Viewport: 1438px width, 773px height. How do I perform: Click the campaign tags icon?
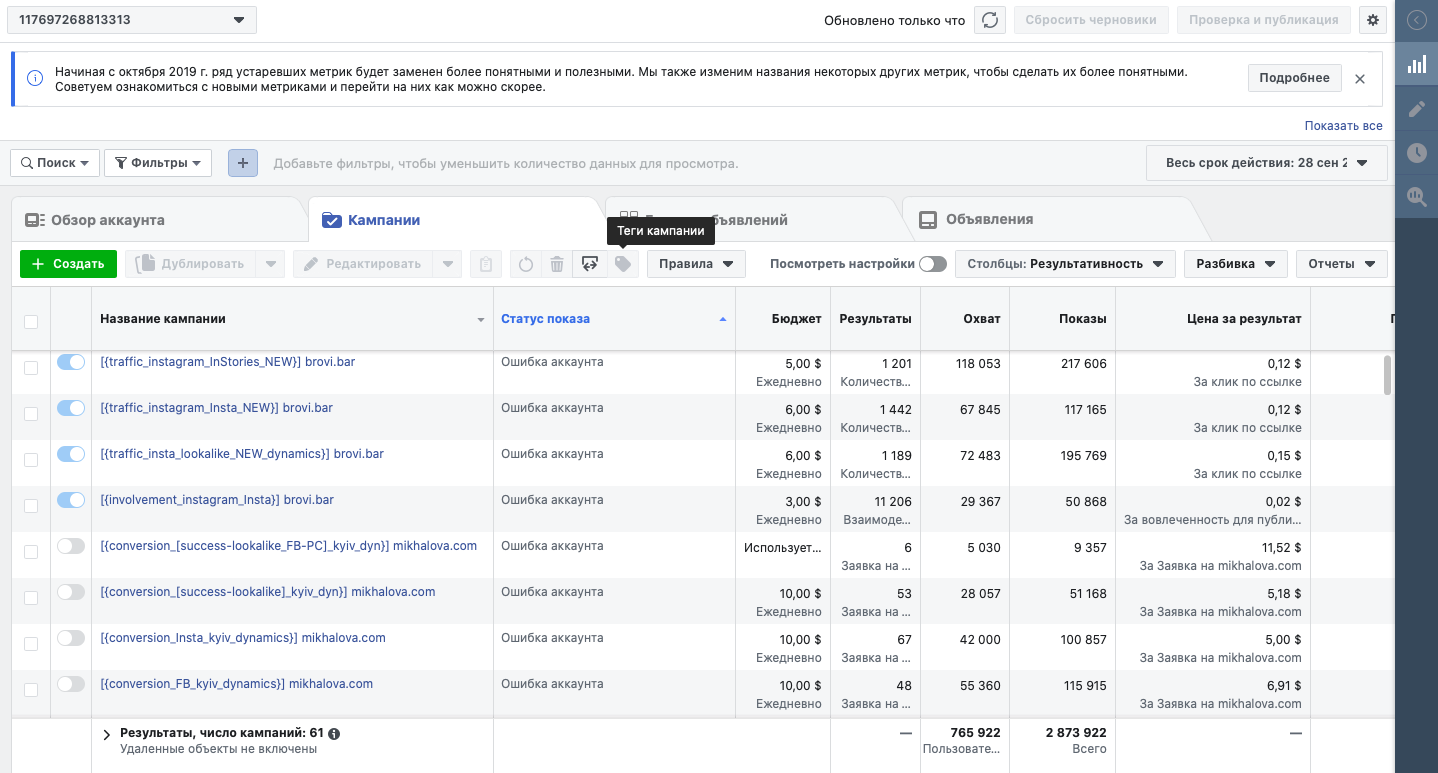(x=623, y=264)
